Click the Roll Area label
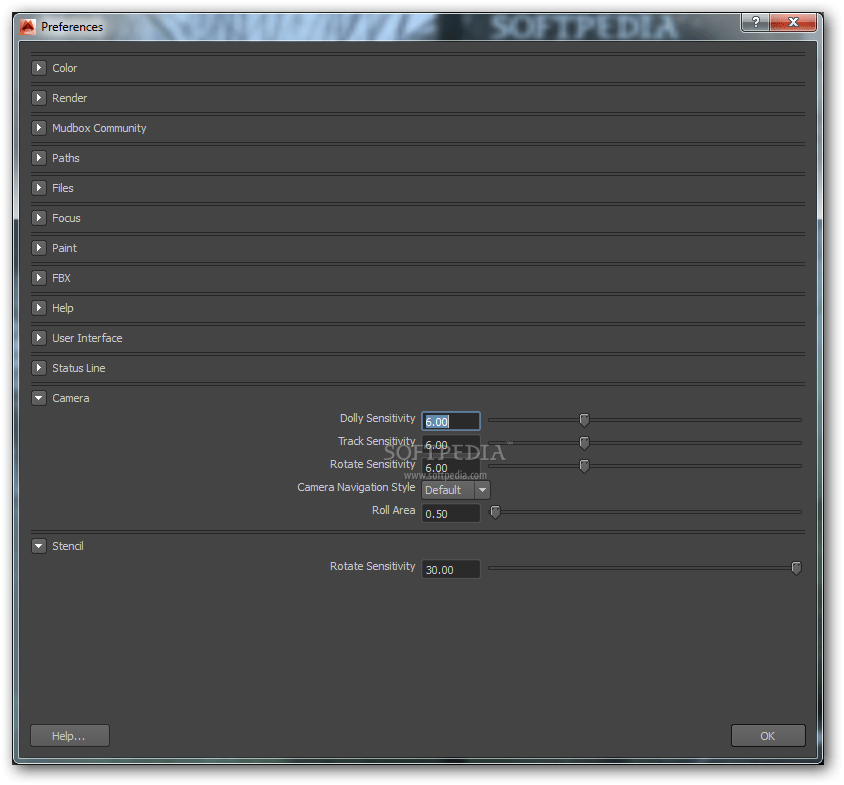The width and height of the screenshot is (844, 785). click(x=393, y=510)
